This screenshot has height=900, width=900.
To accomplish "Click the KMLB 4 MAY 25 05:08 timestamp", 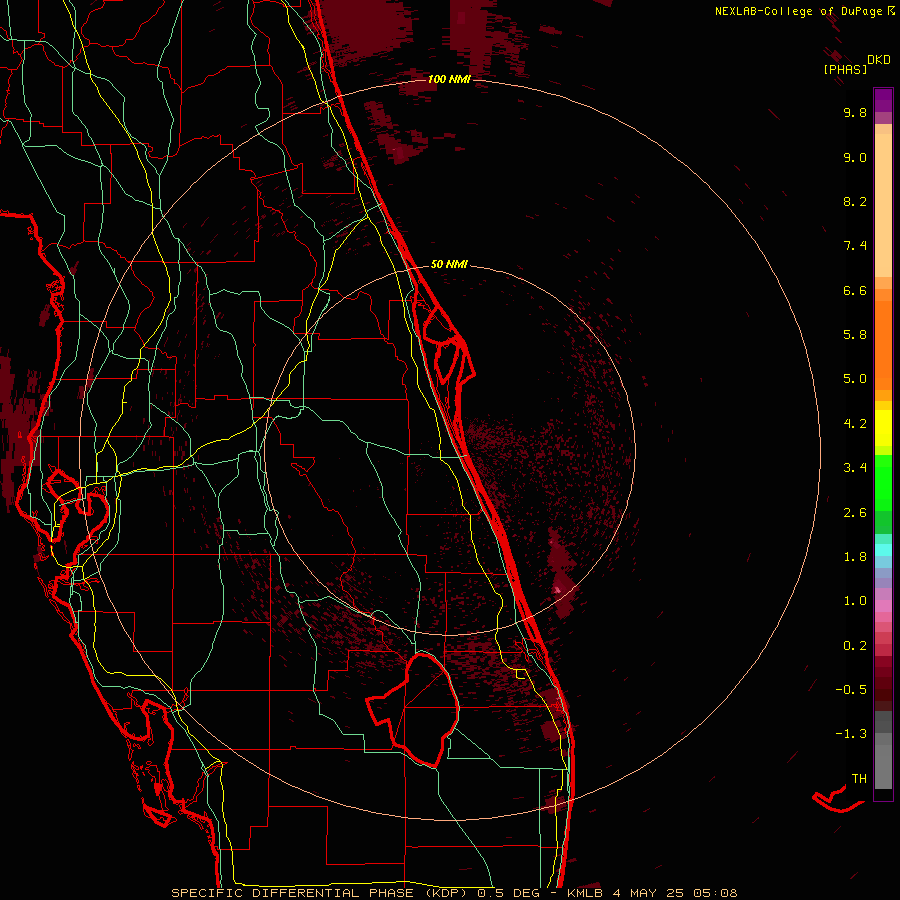I will [652, 893].
